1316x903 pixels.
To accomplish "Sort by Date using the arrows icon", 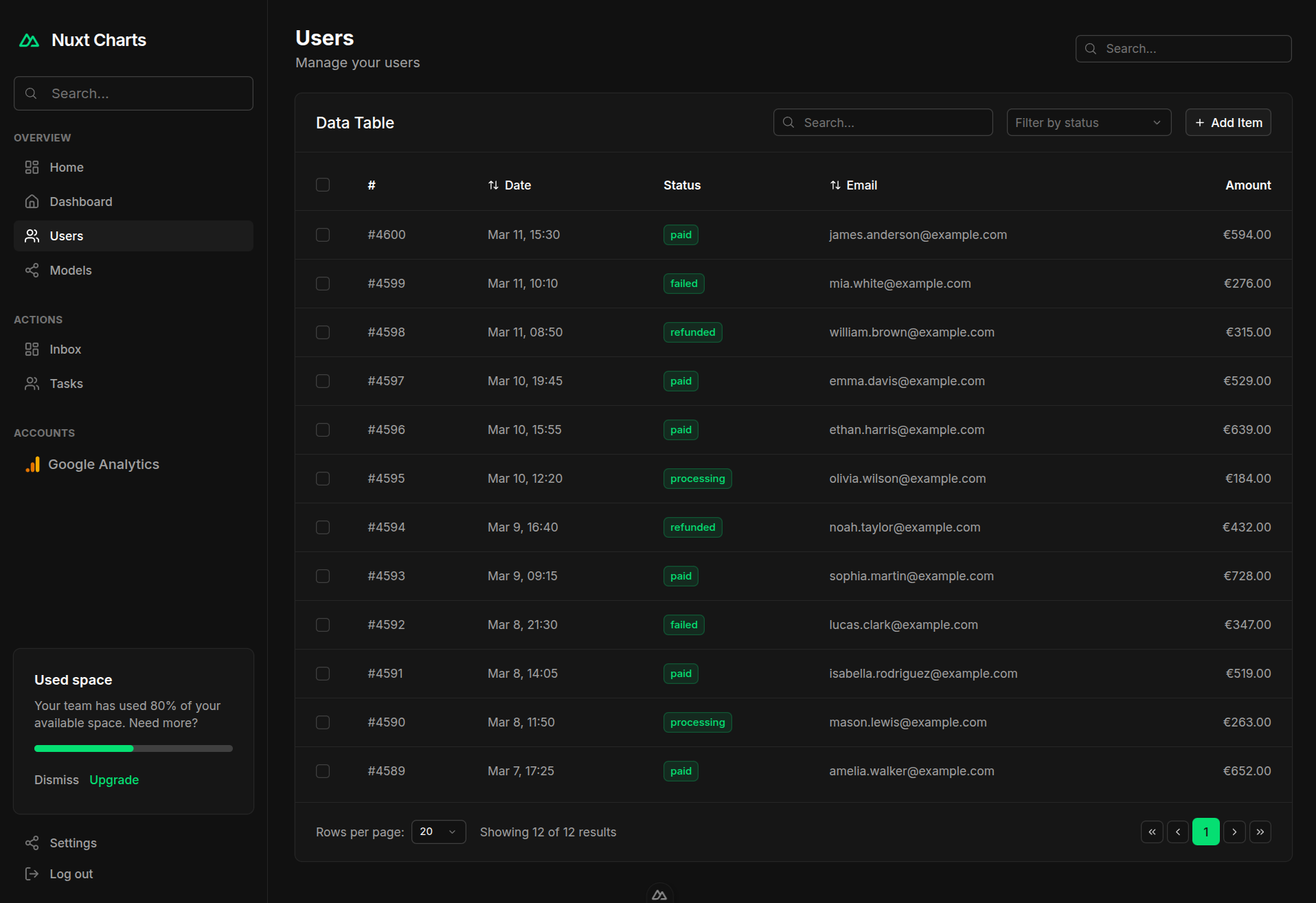I will [x=493, y=185].
